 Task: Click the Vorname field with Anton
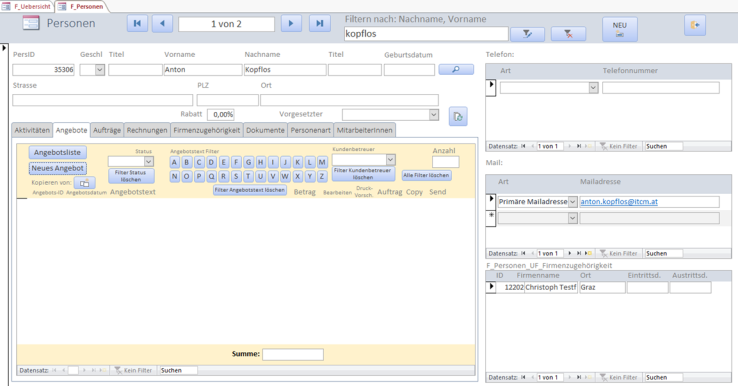[203, 70]
